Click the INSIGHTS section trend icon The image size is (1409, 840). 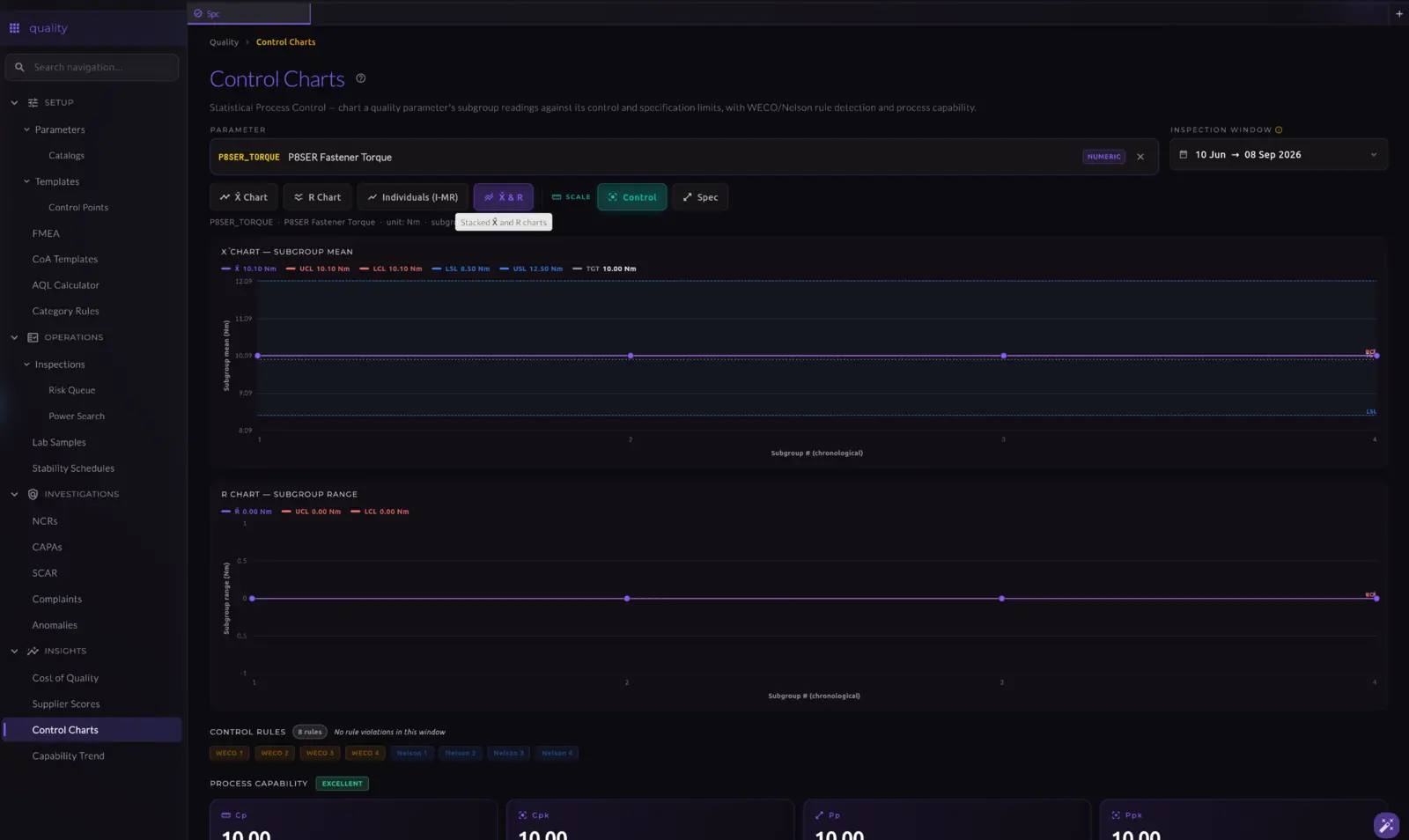[33, 652]
